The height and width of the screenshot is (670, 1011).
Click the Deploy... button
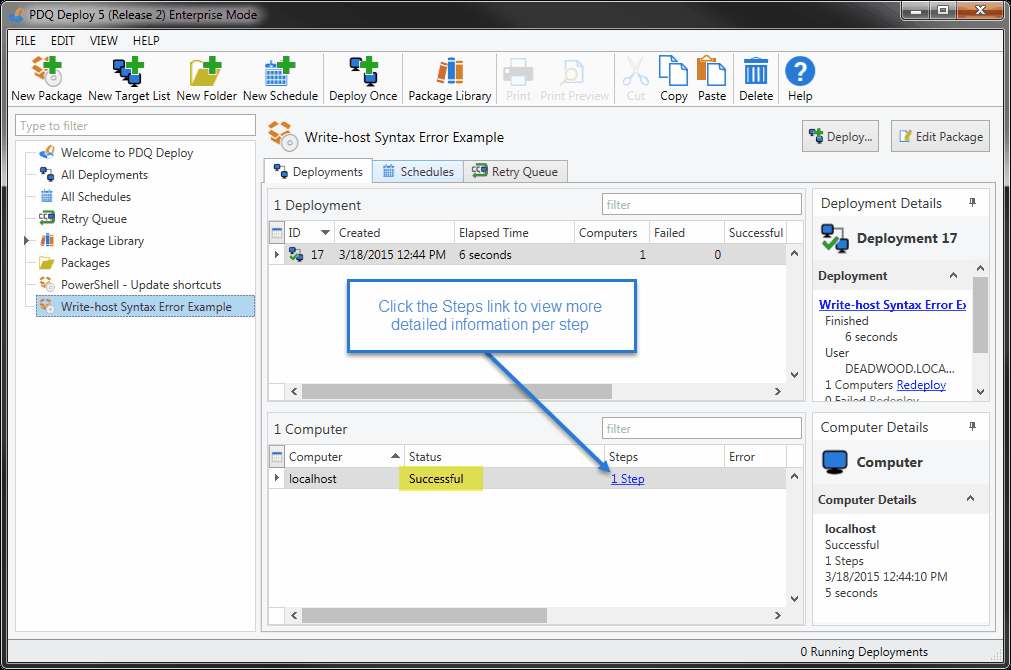tap(840, 136)
